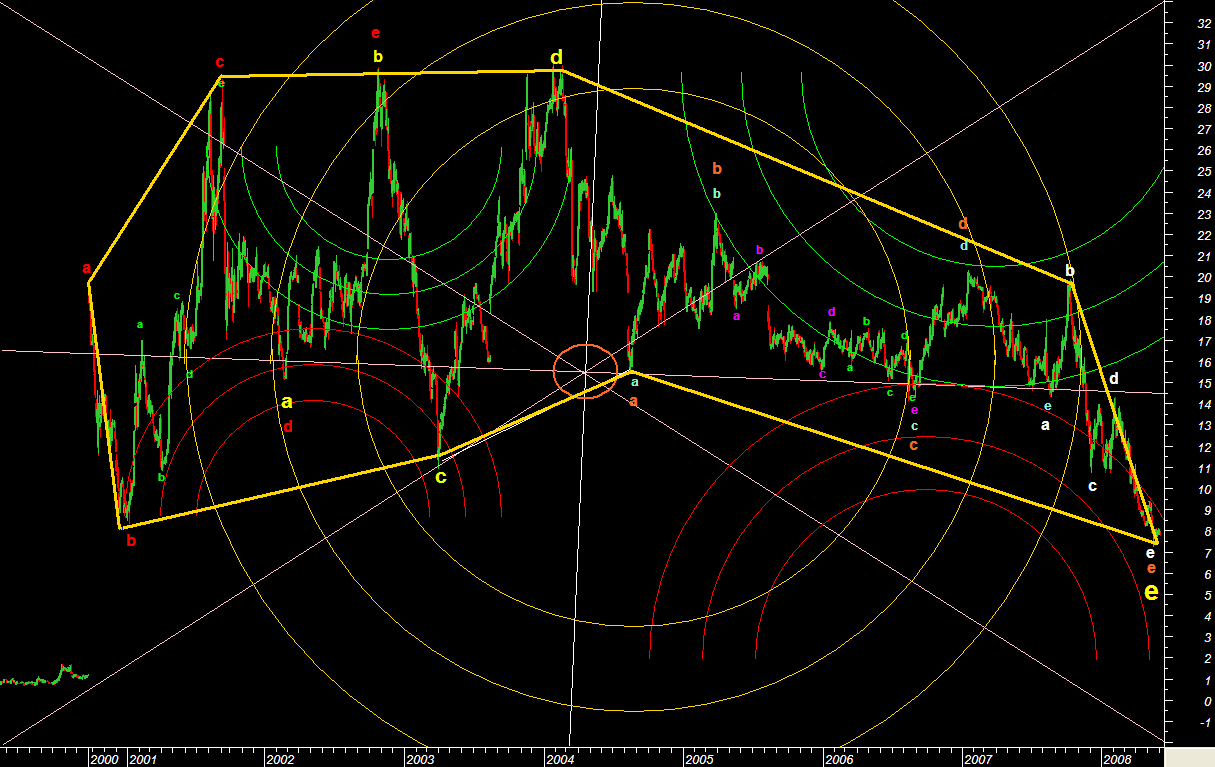Viewport: 1215px width, 767px height.
Task: Click the 2001 year label on time axis
Action: (x=142, y=760)
